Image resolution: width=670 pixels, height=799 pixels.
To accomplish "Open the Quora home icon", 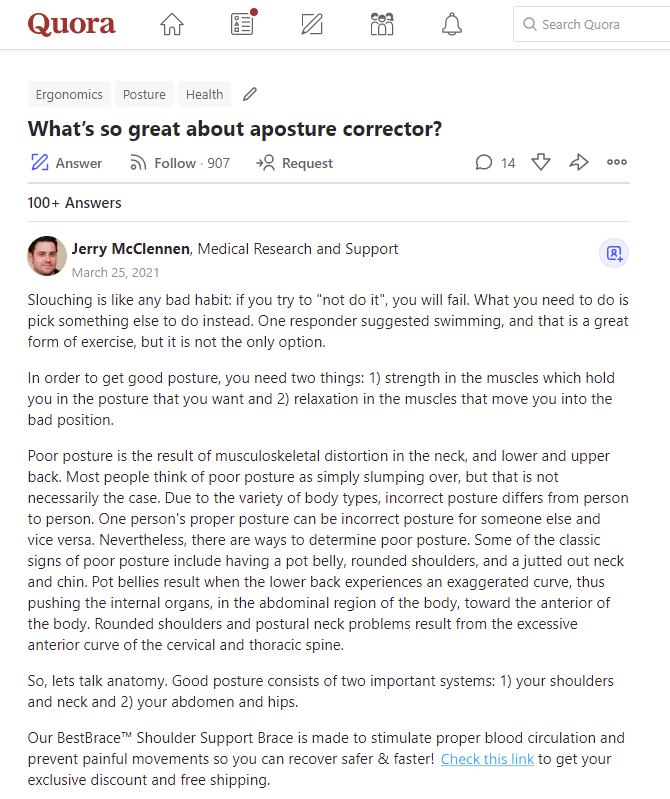I will [x=172, y=24].
